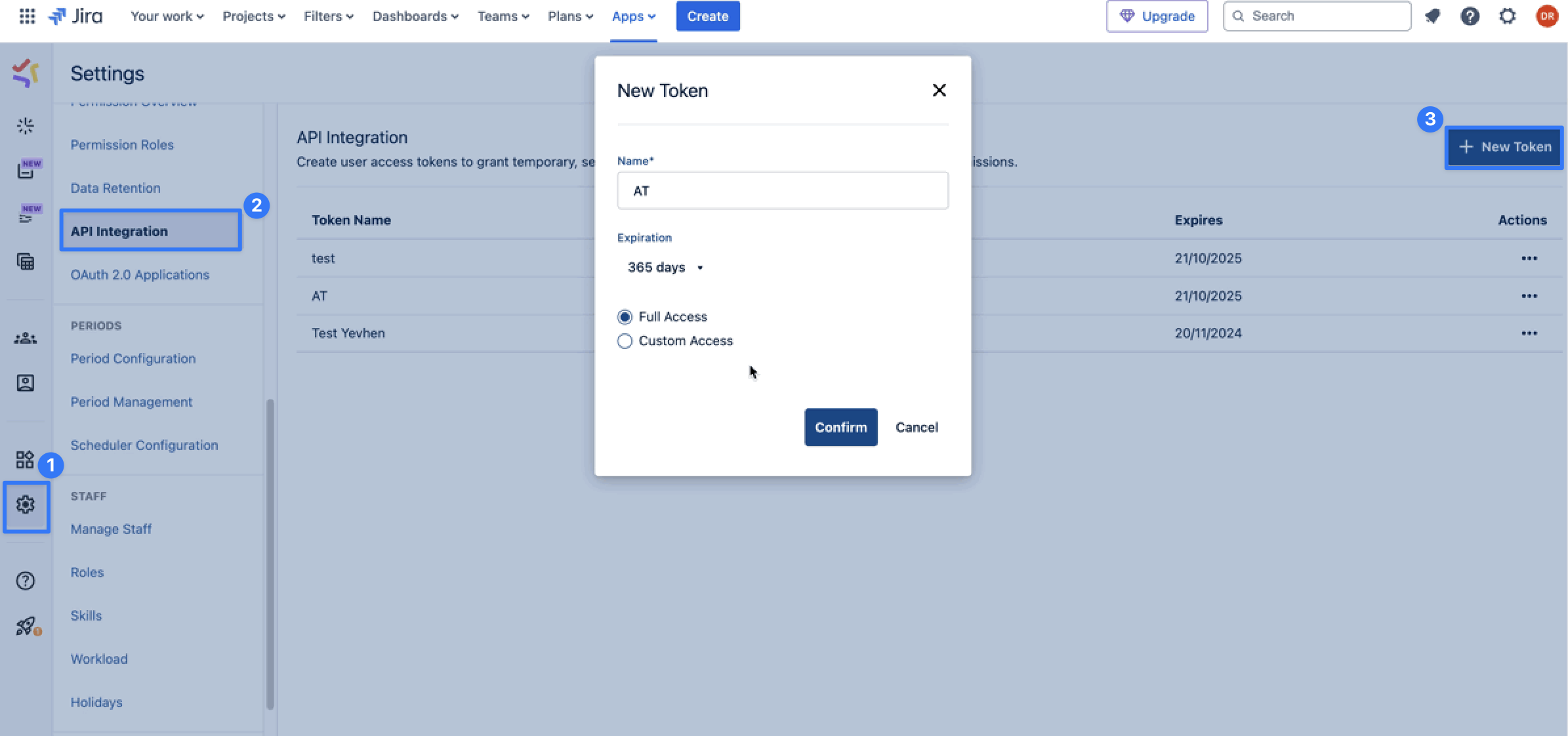The width and height of the screenshot is (1568, 736).
Task: Select OAuth 2.0 Applications in settings menu
Action: click(140, 275)
